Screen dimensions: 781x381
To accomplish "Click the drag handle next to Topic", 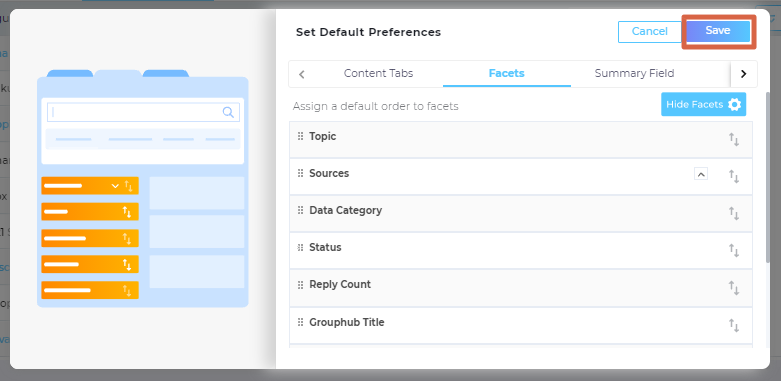I will (x=300, y=136).
